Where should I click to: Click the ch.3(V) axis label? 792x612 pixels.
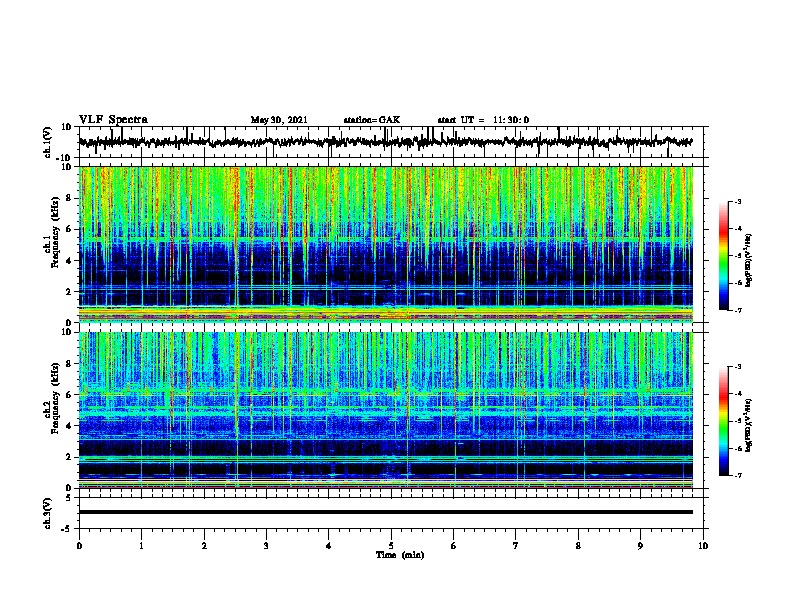pos(48,513)
